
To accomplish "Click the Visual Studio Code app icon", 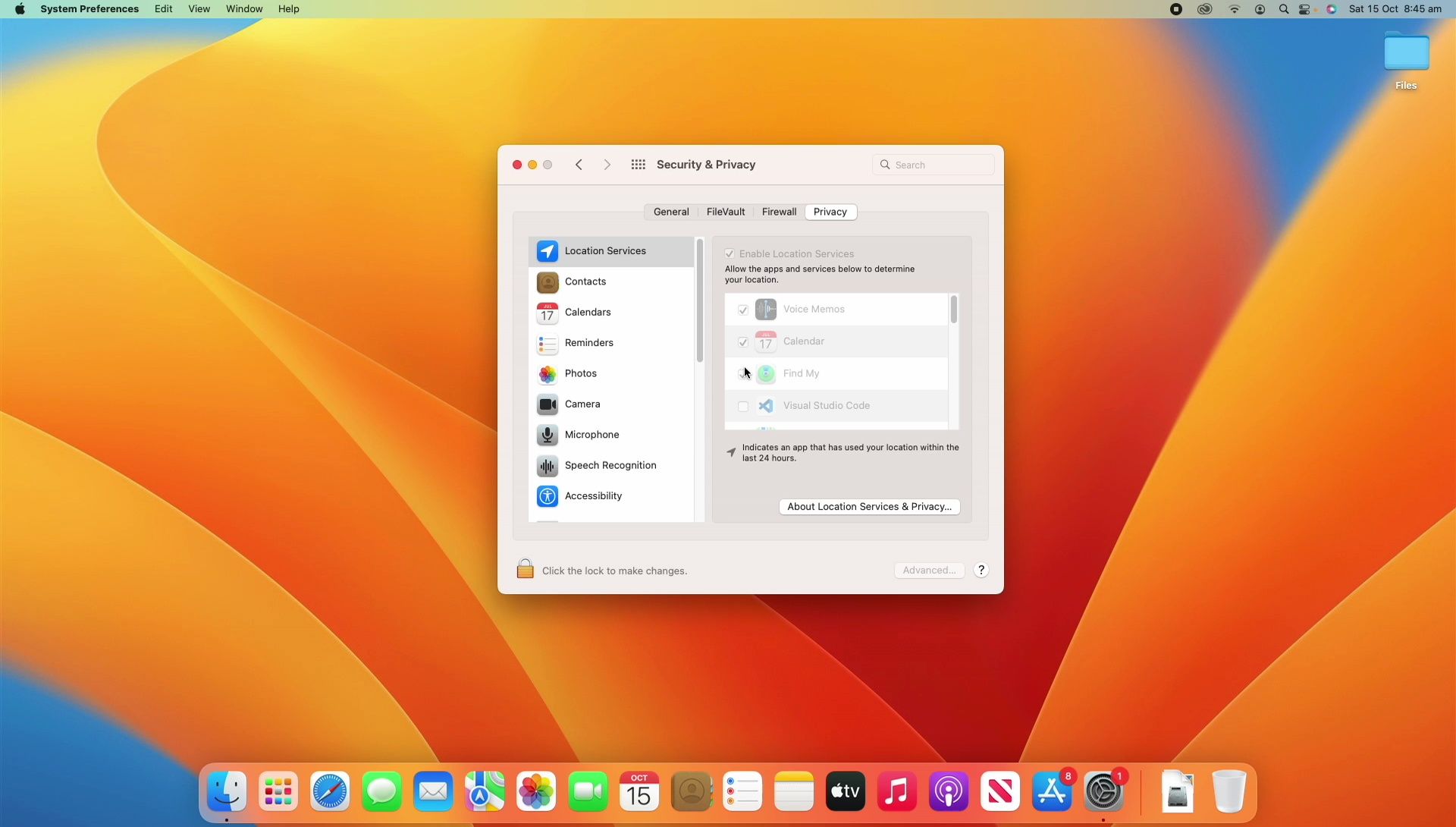I will [x=766, y=406].
